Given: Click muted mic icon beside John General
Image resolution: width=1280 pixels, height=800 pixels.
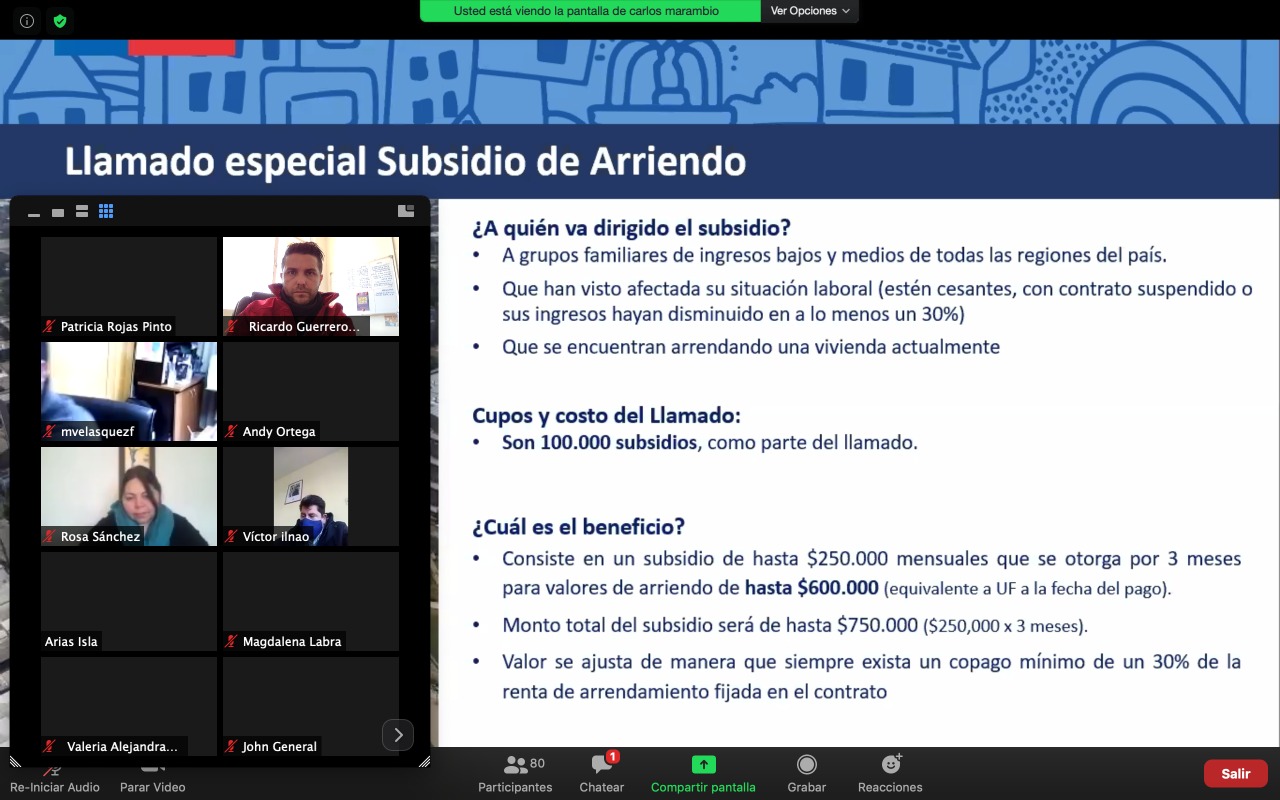Looking at the screenshot, I should (x=232, y=747).
